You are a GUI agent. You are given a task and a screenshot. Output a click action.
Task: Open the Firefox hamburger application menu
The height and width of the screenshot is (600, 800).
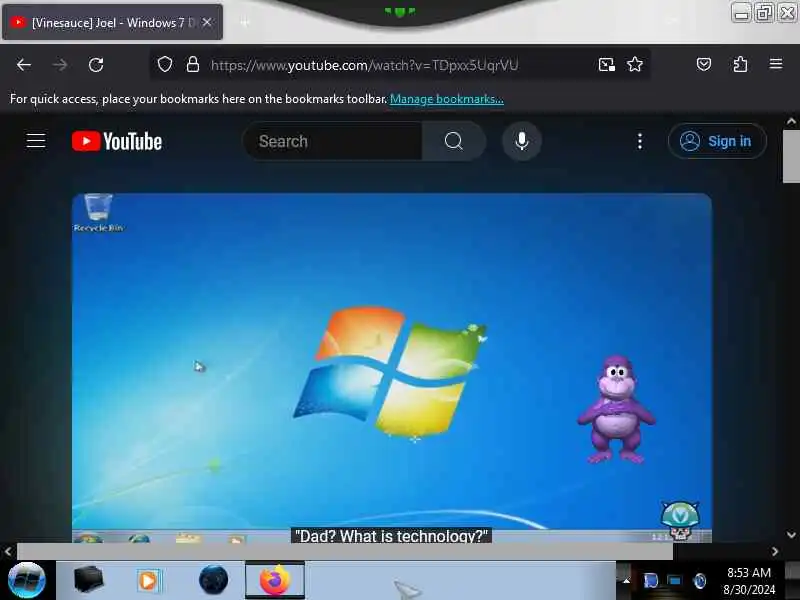tap(776, 64)
